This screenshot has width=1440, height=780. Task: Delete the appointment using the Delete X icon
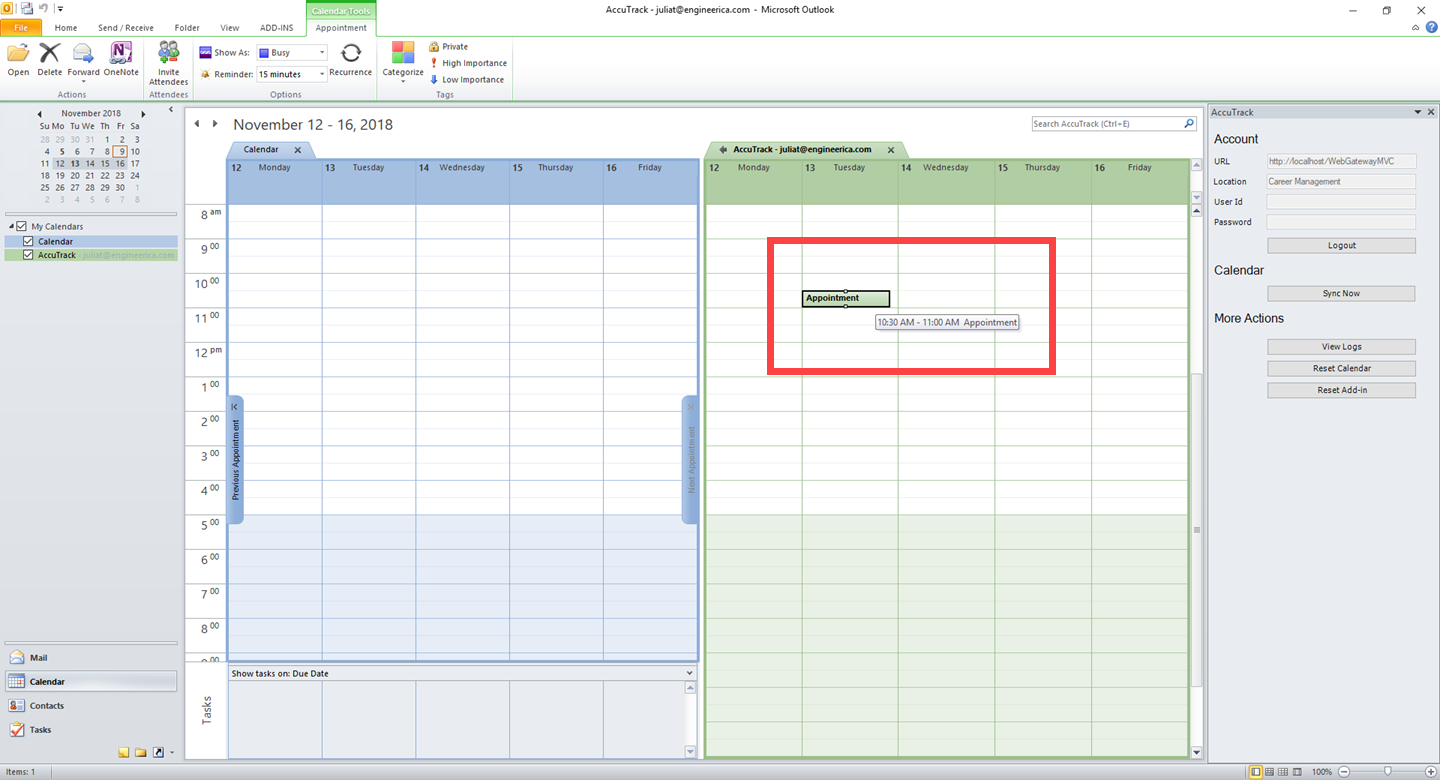coord(50,59)
